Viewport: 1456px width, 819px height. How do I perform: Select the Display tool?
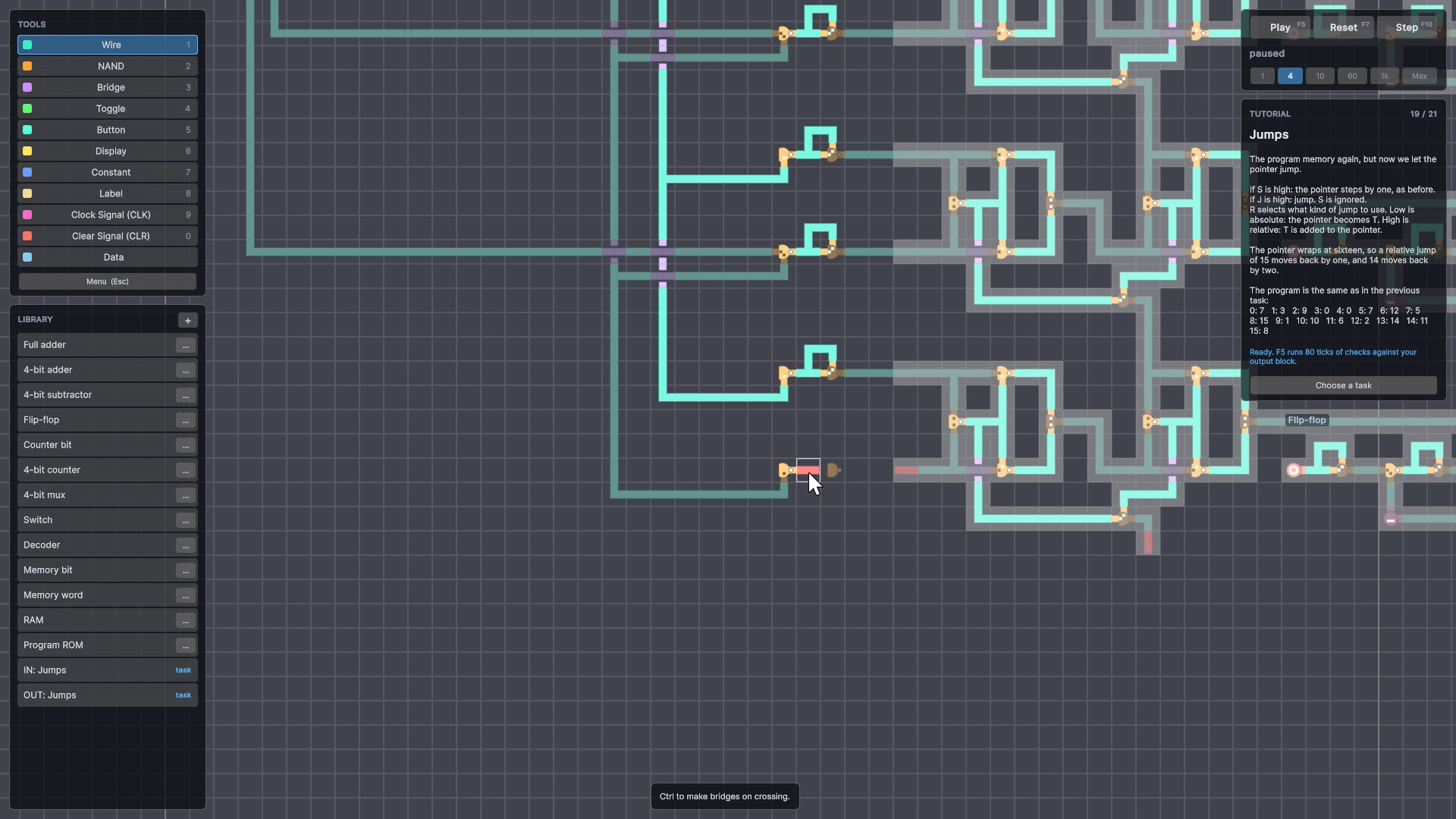(108, 151)
